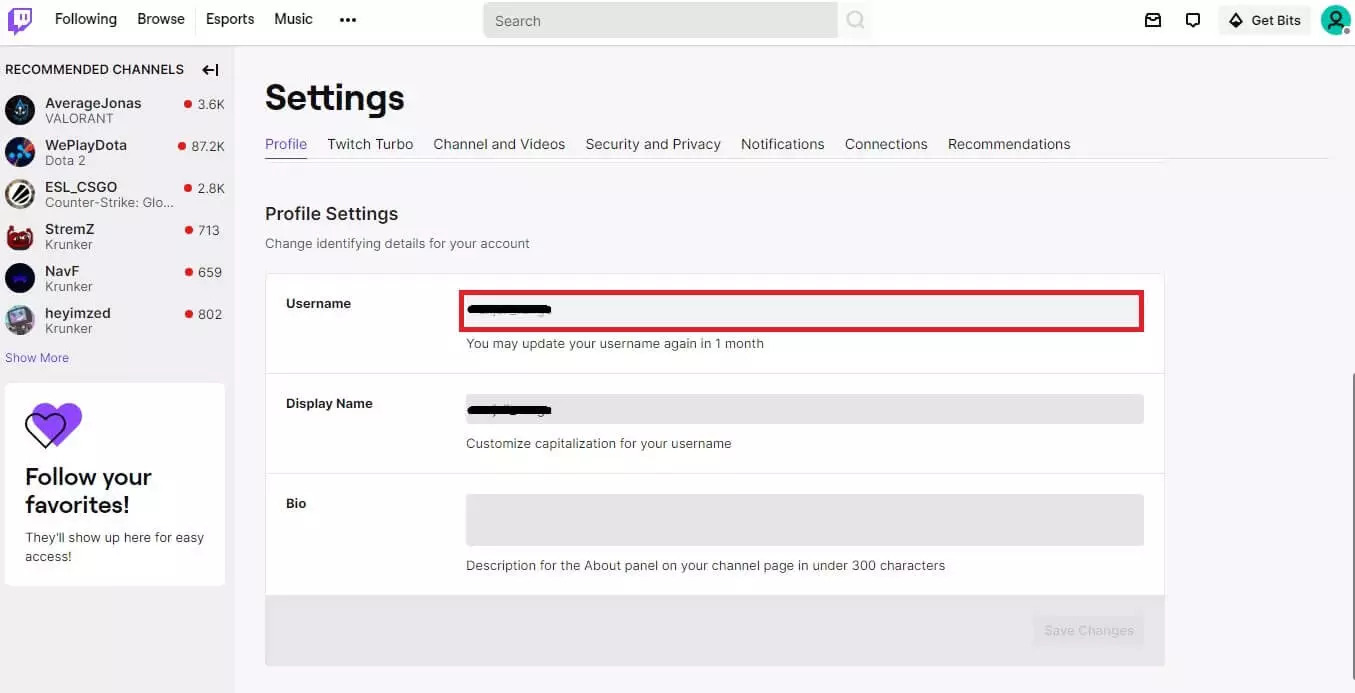Click the purple heart follow icon
This screenshot has height=693, width=1355.
tap(53, 425)
